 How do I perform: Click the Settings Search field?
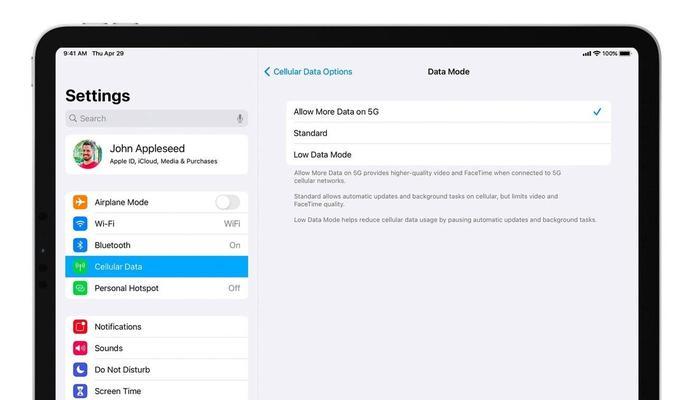point(156,118)
